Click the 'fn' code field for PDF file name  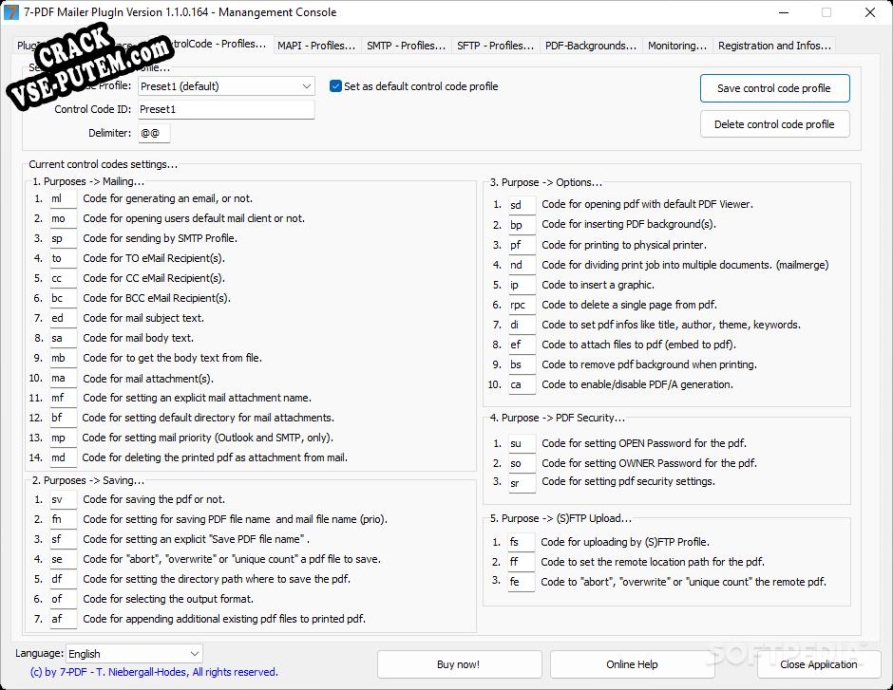(63, 519)
